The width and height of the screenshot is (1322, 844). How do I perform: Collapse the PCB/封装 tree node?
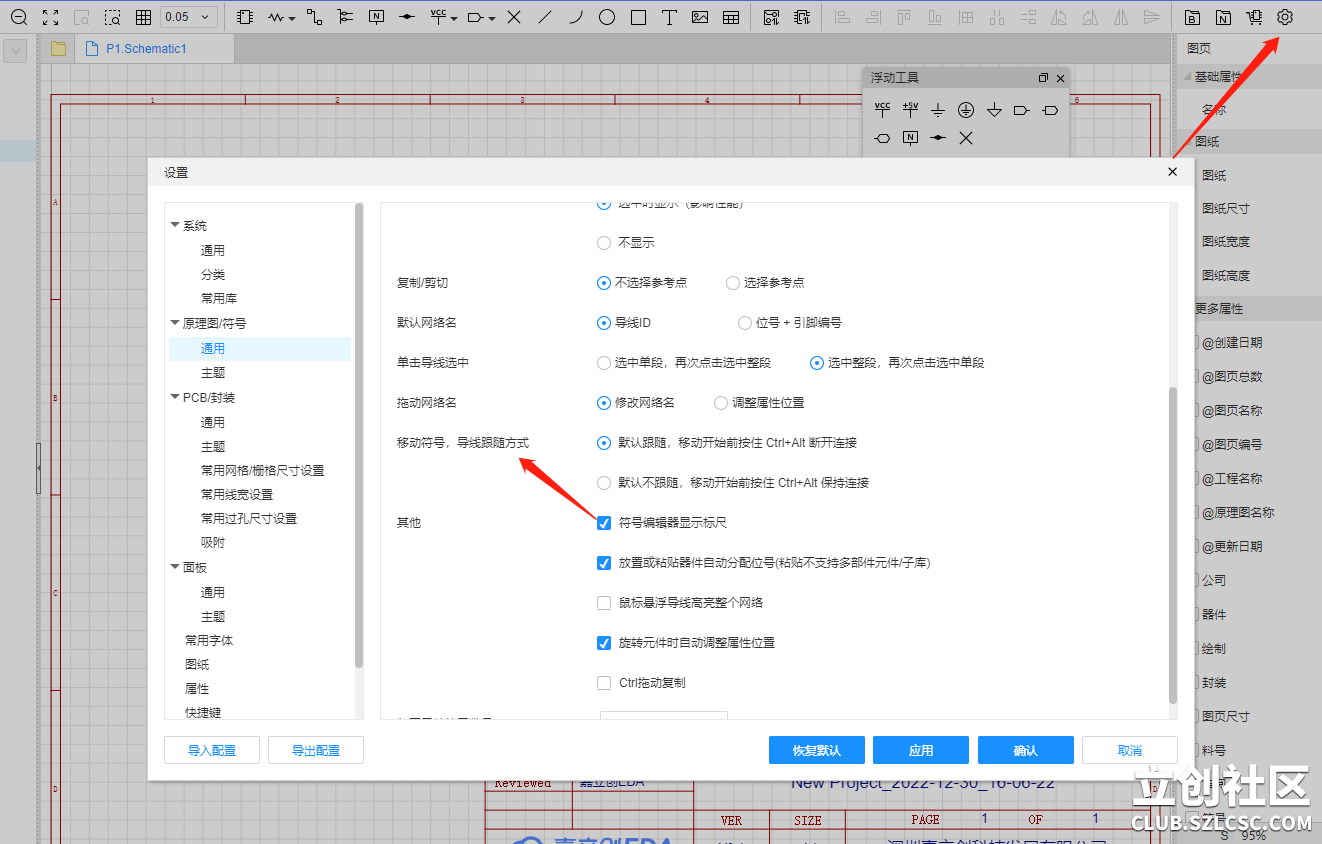pyautogui.click(x=176, y=398)
